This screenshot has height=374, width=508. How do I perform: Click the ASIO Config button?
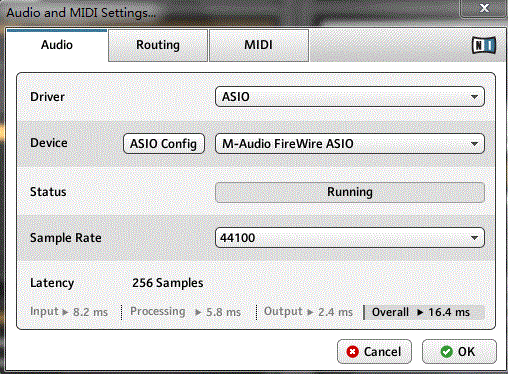click(x=164, y=144)
